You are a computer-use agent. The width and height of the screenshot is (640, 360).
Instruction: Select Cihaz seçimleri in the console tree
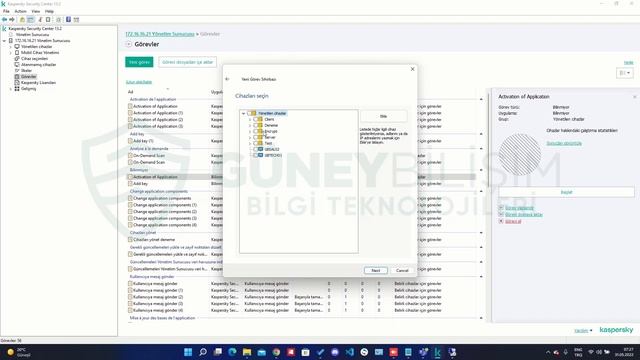(x=34, y=59)
